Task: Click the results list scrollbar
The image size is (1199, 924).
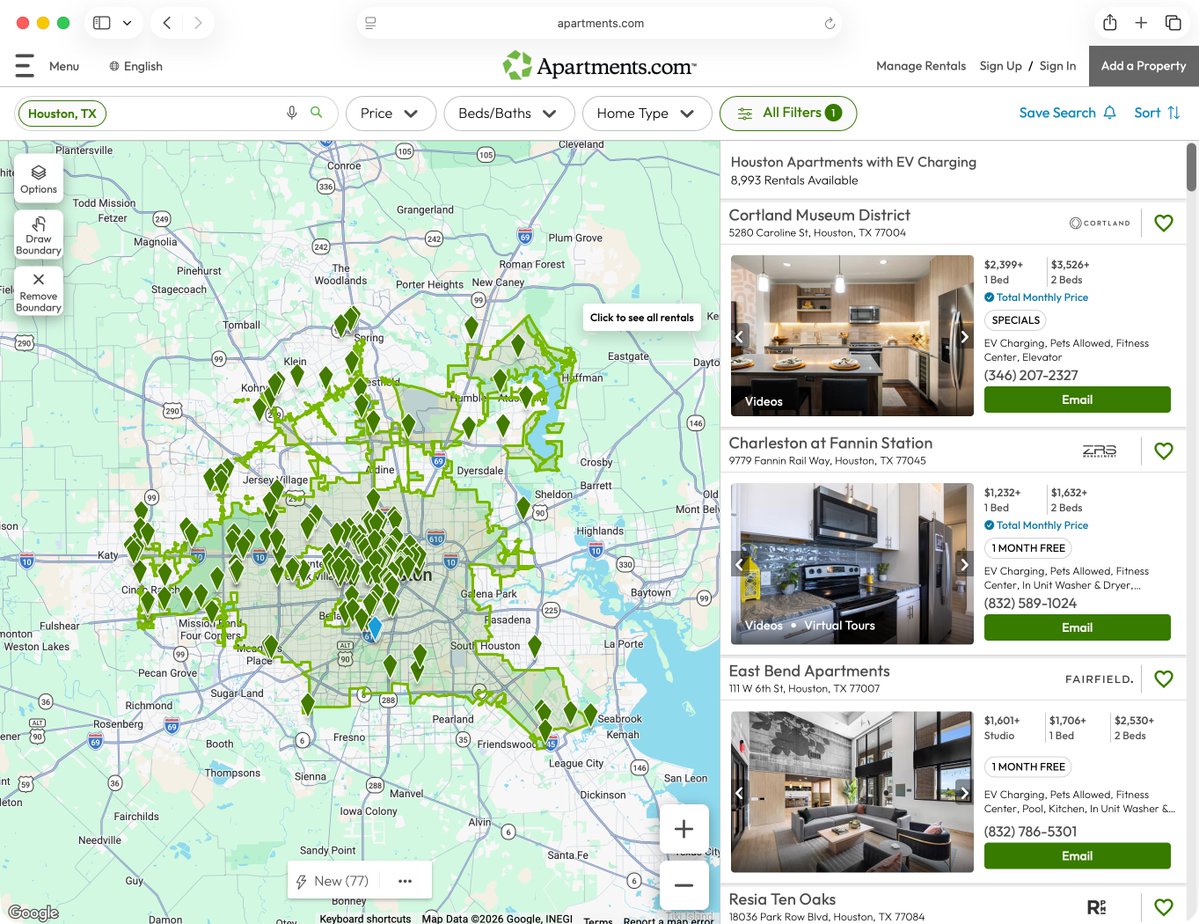Action: 1191,167
